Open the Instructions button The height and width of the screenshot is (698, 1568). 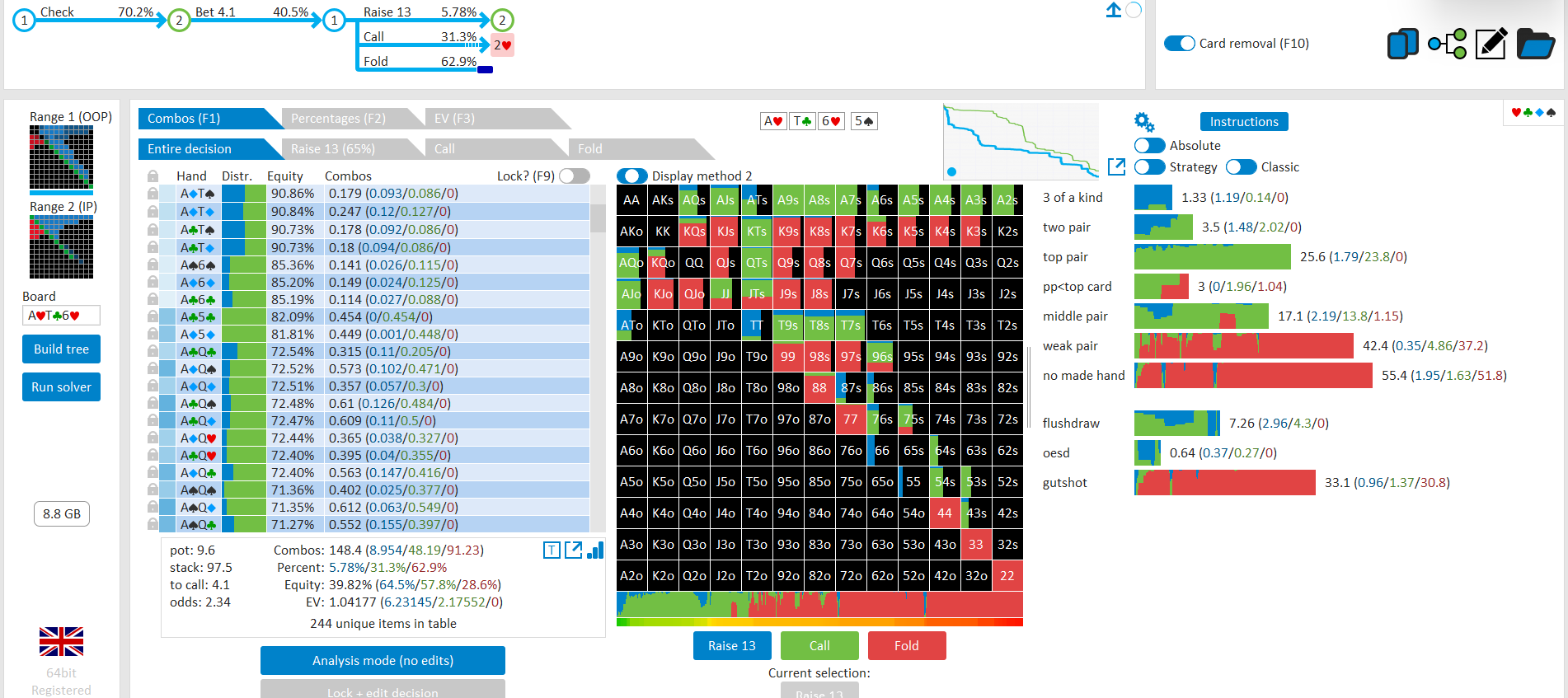click(x=1244, y=122)
